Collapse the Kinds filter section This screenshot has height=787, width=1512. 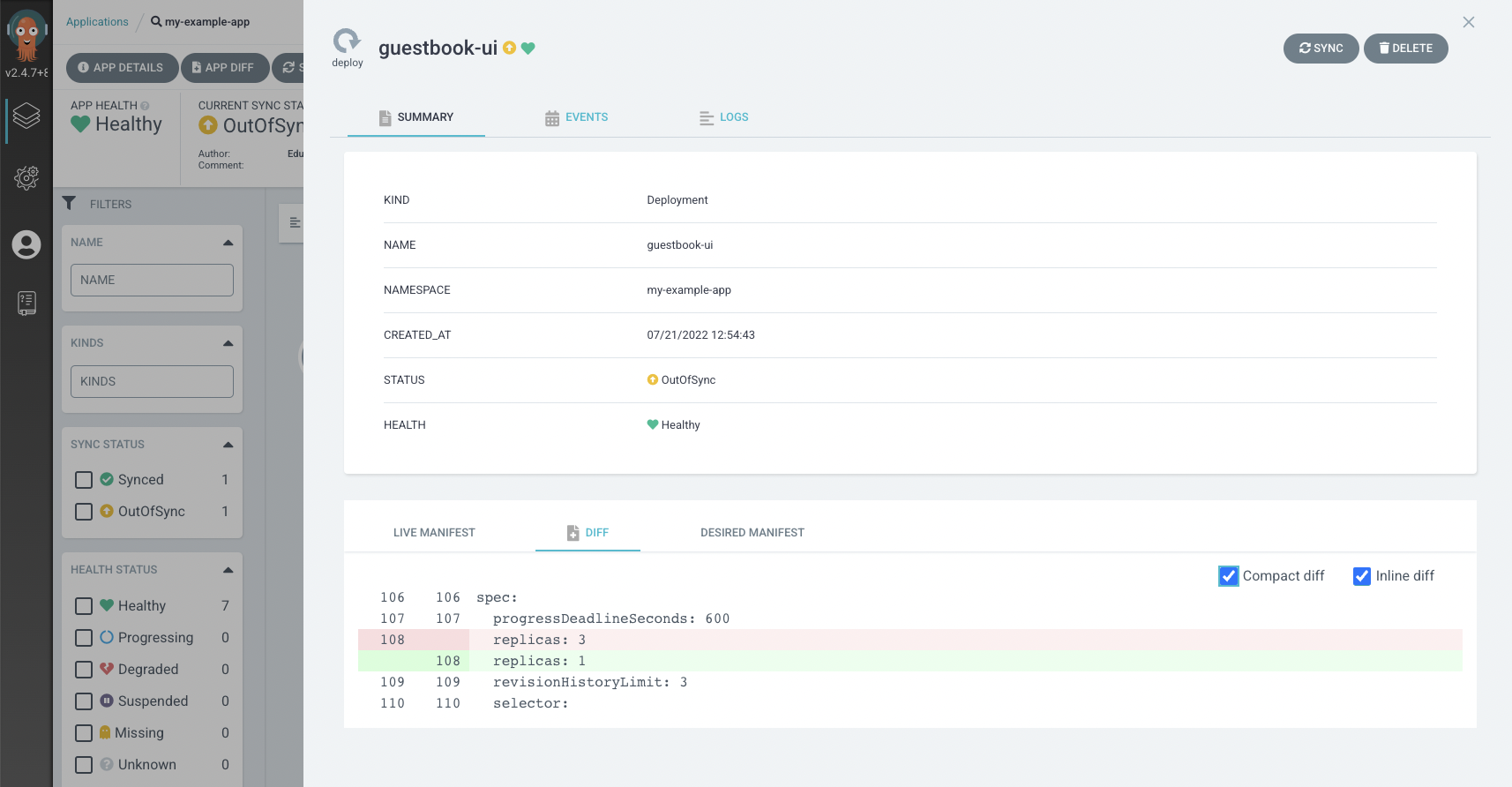tap(228, 343)
